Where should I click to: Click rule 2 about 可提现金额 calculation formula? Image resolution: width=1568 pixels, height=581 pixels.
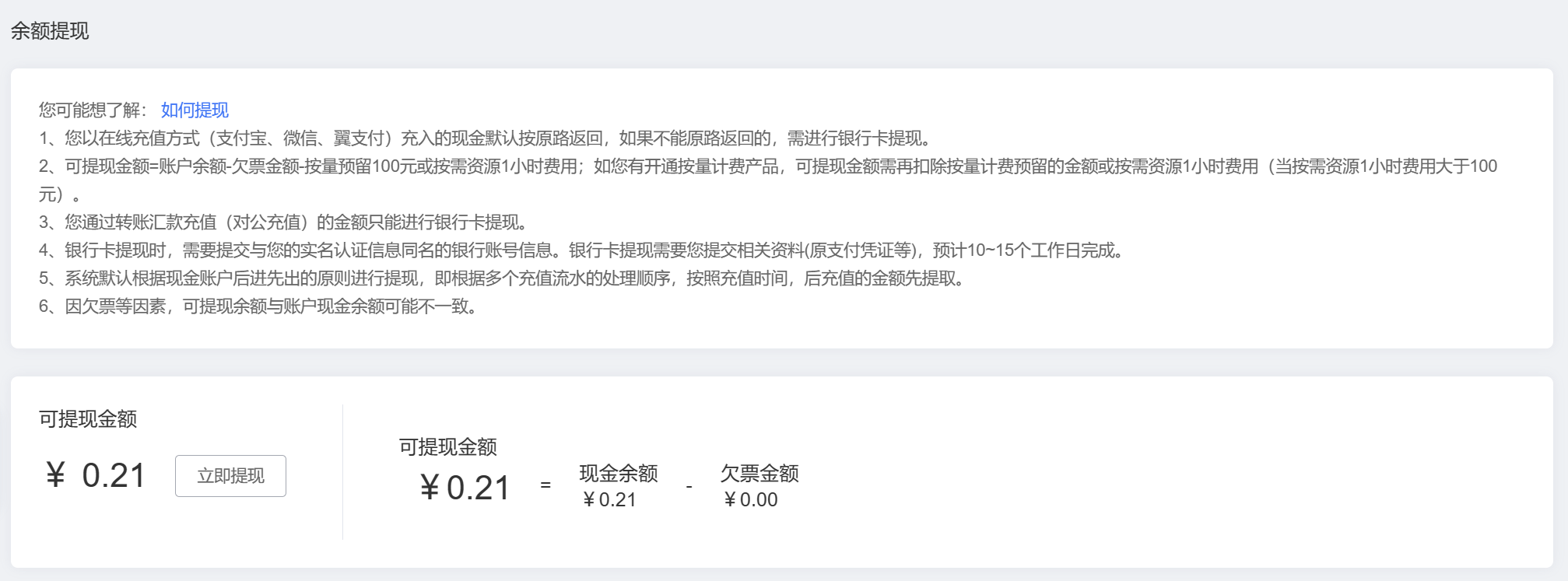click(x=768, y=180)
